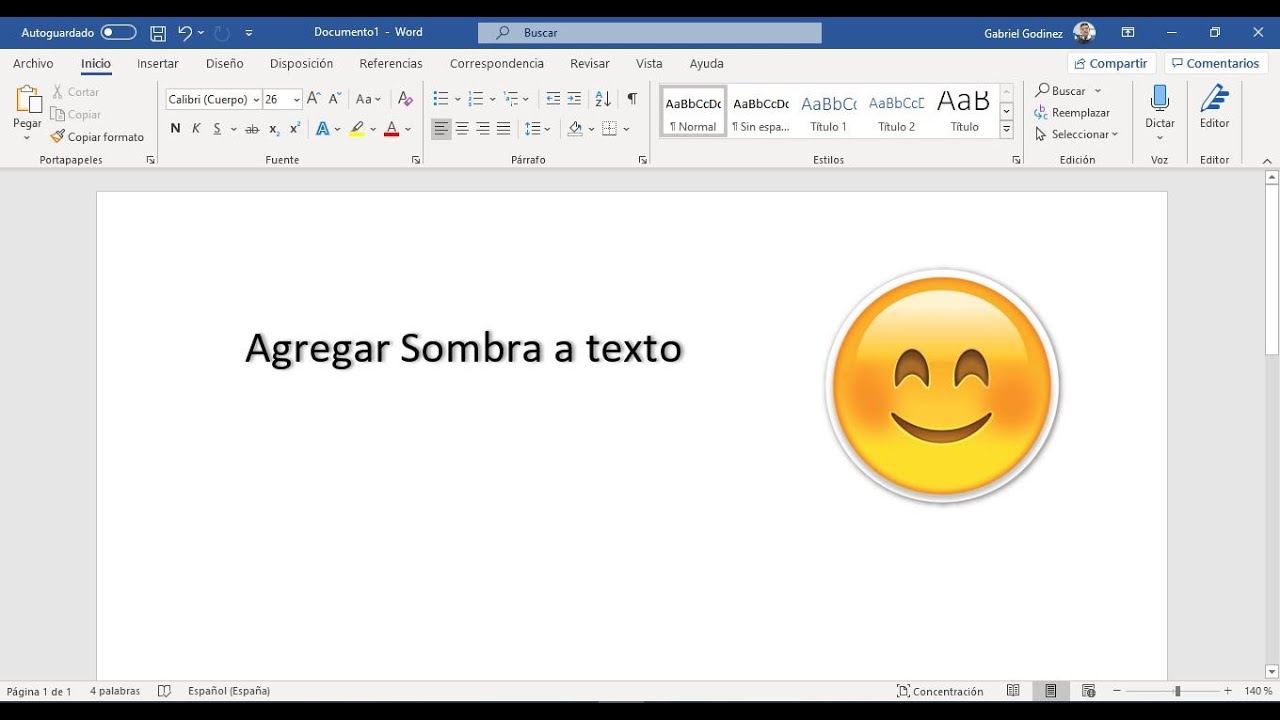This screenshot has height=720, width=1280.
Task: Justify the paragraph text
Action: (504, 129)
